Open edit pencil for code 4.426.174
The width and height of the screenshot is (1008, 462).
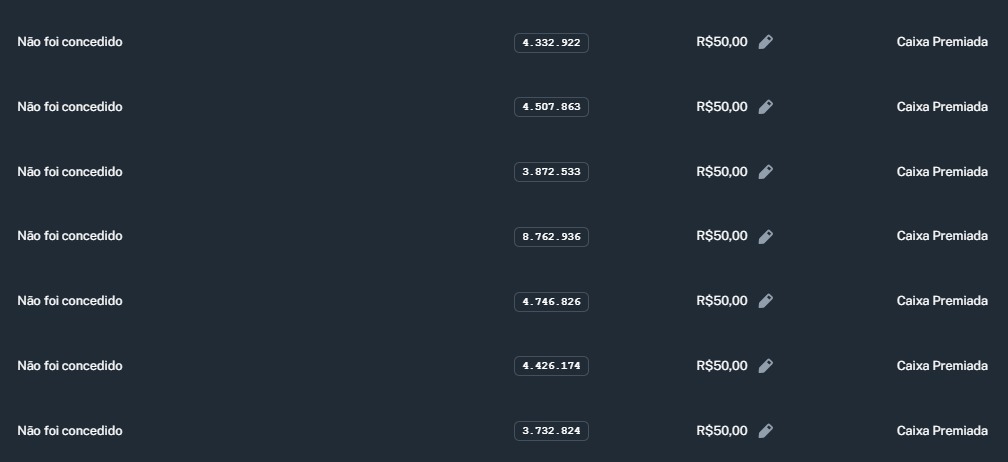pos(765,366)
